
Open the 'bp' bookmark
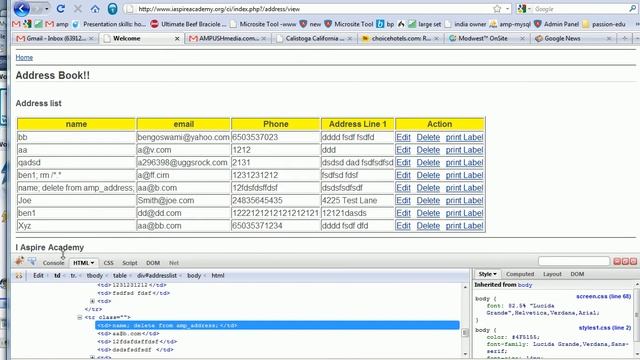(x=385, y=24)
